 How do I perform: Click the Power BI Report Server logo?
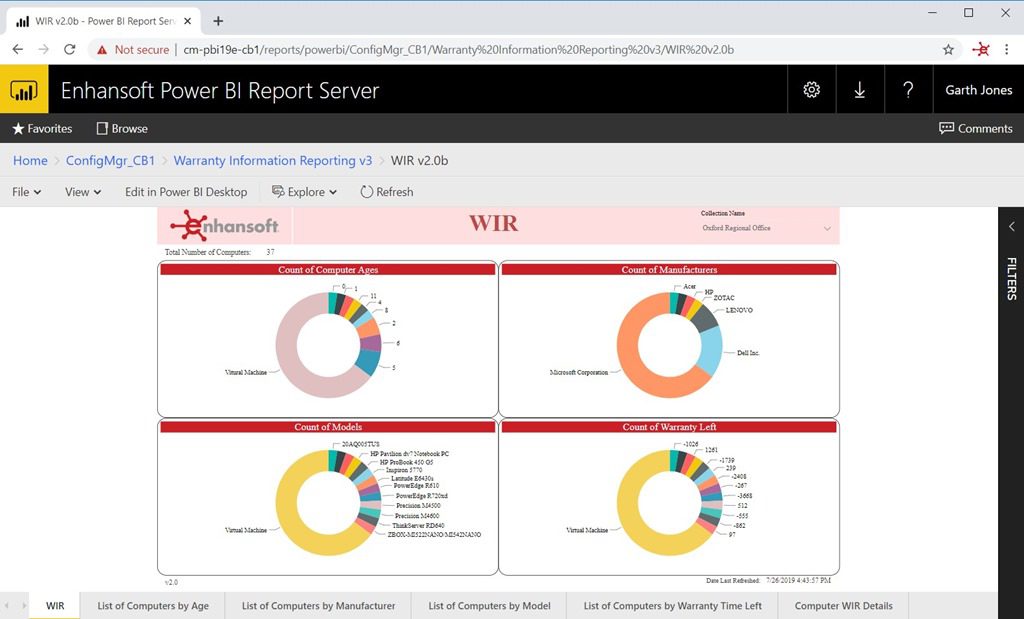[x=24, y=89]
